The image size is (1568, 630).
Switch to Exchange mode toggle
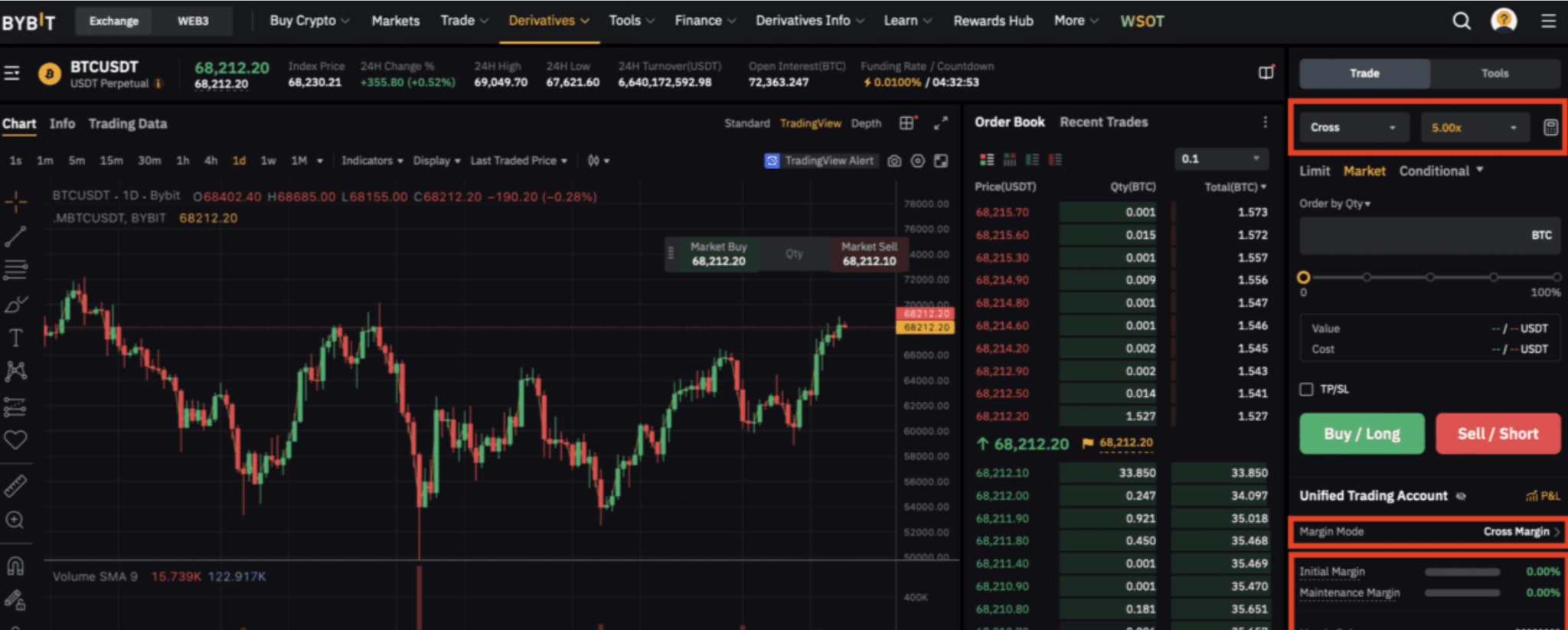click(114, 21)
